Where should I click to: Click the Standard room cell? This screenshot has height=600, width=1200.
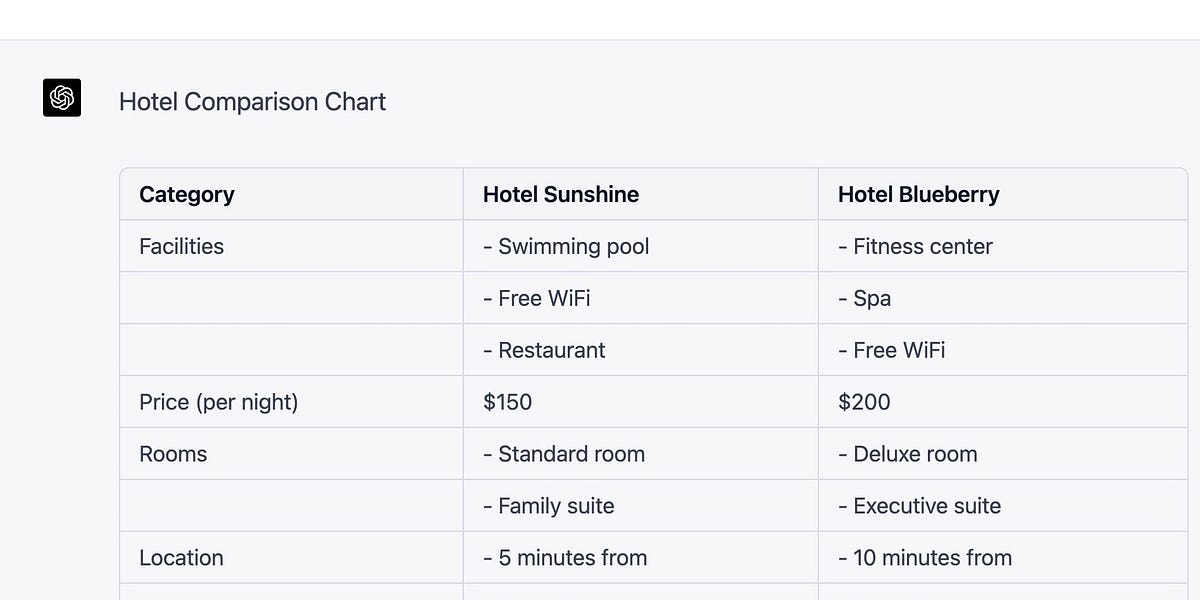(x=564, y=454)
